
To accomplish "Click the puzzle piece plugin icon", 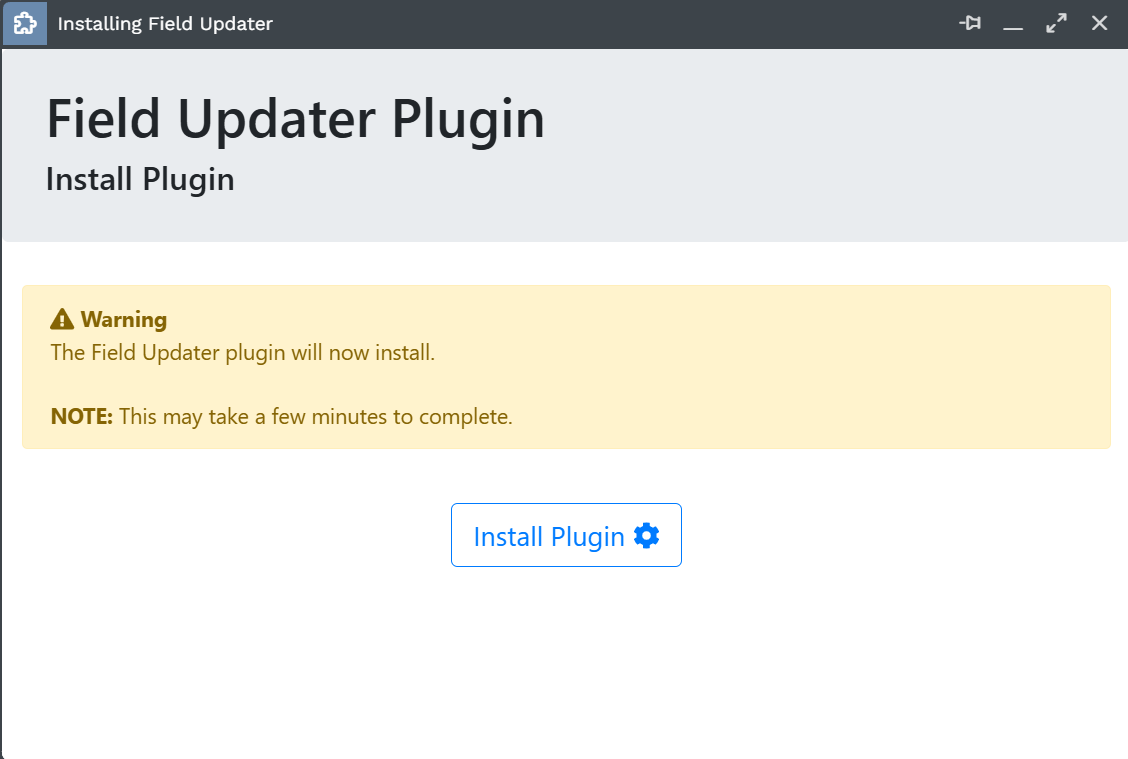I will (24, 23).
